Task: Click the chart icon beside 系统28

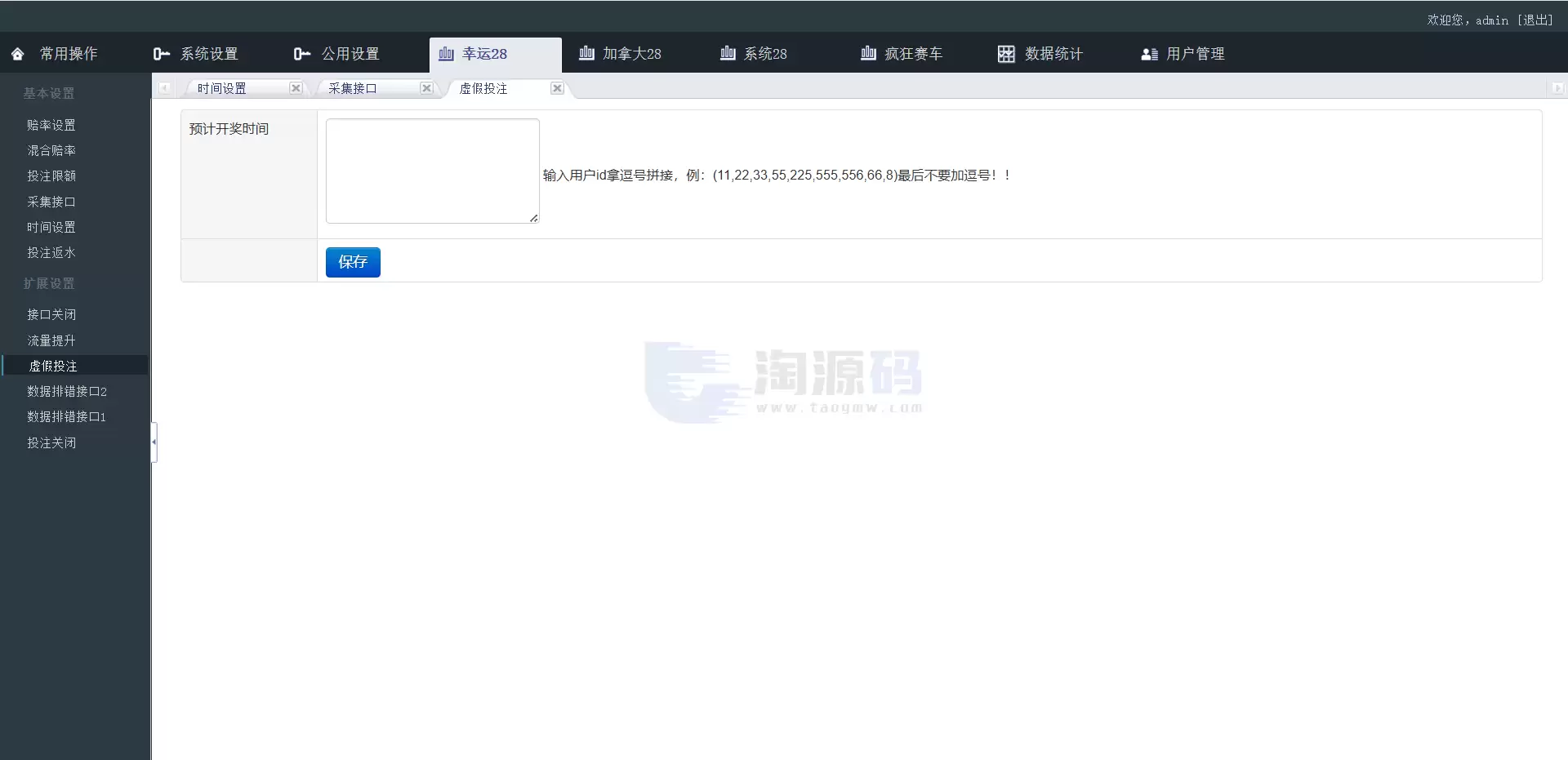Action: point(728,53)
